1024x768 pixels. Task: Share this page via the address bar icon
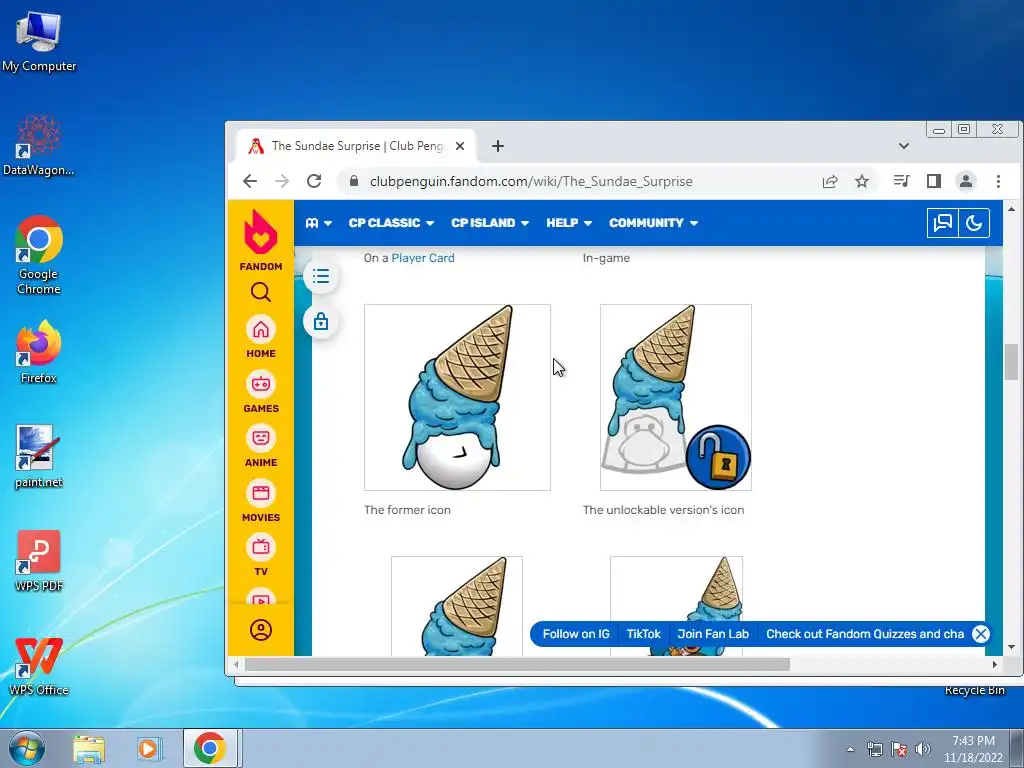[829, 181]
